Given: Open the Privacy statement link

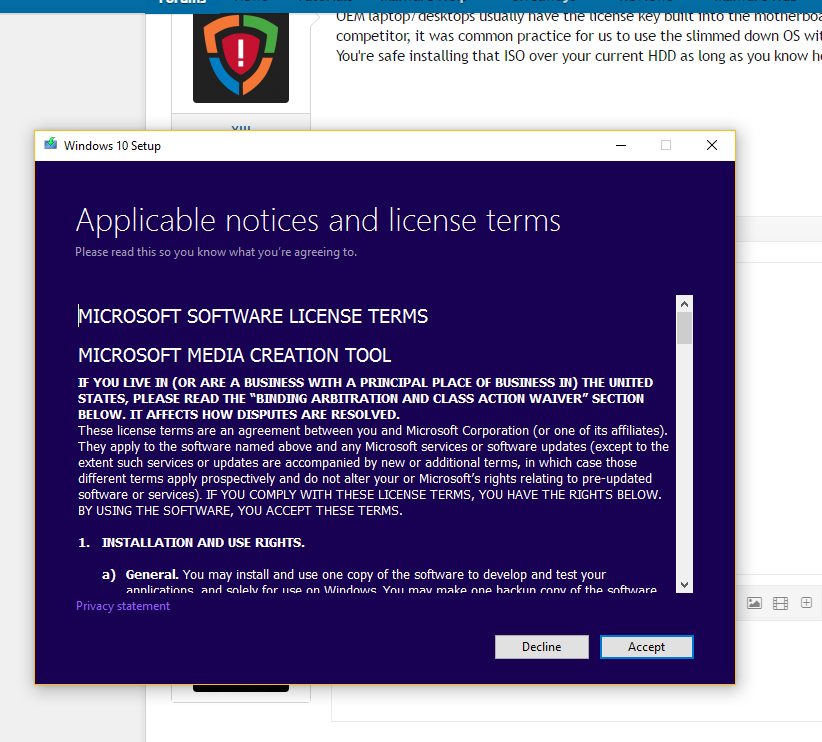Looking at the screenshot, I should (x=123, y=606).
